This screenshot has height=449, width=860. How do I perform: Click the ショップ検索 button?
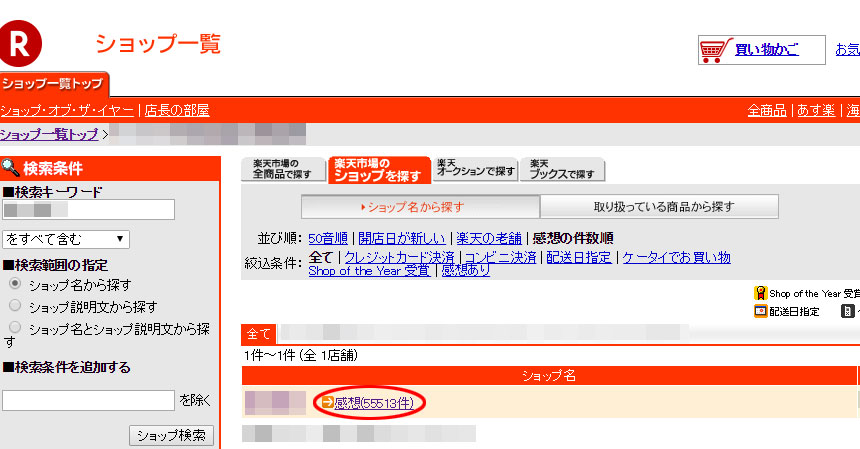click(x=171, y=435)
